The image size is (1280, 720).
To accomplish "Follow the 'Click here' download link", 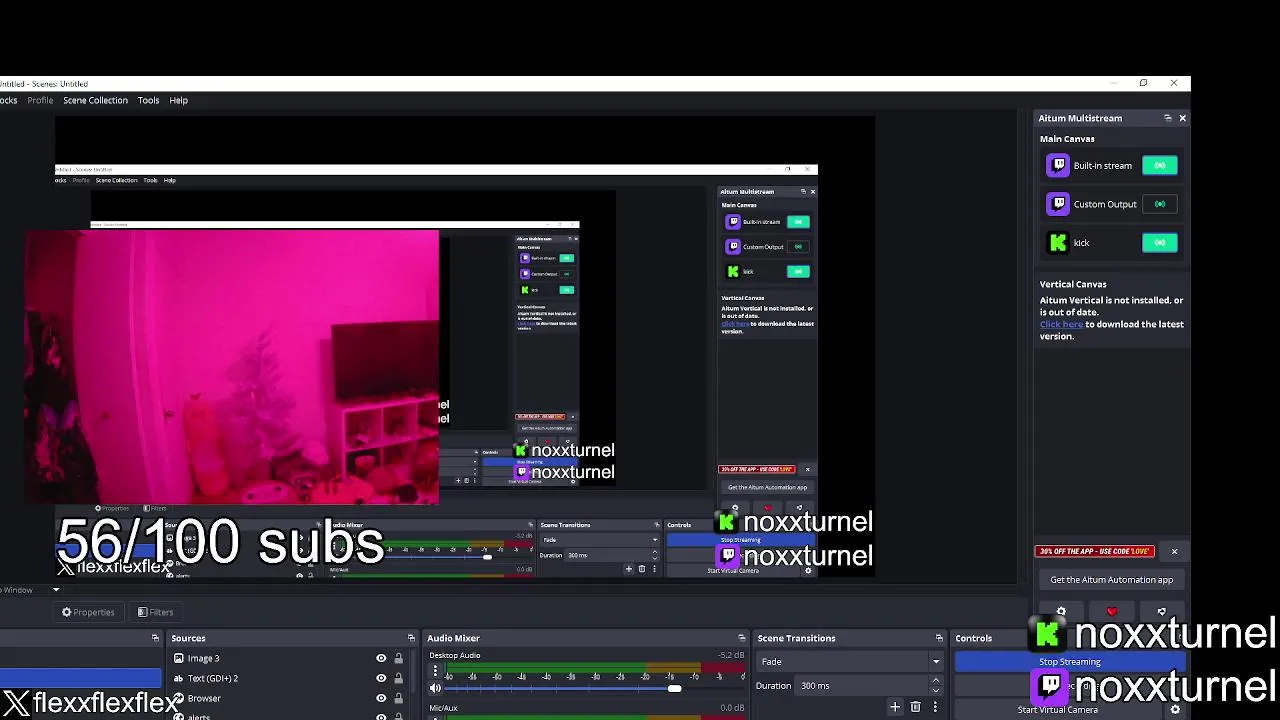I will [1061, 324].
